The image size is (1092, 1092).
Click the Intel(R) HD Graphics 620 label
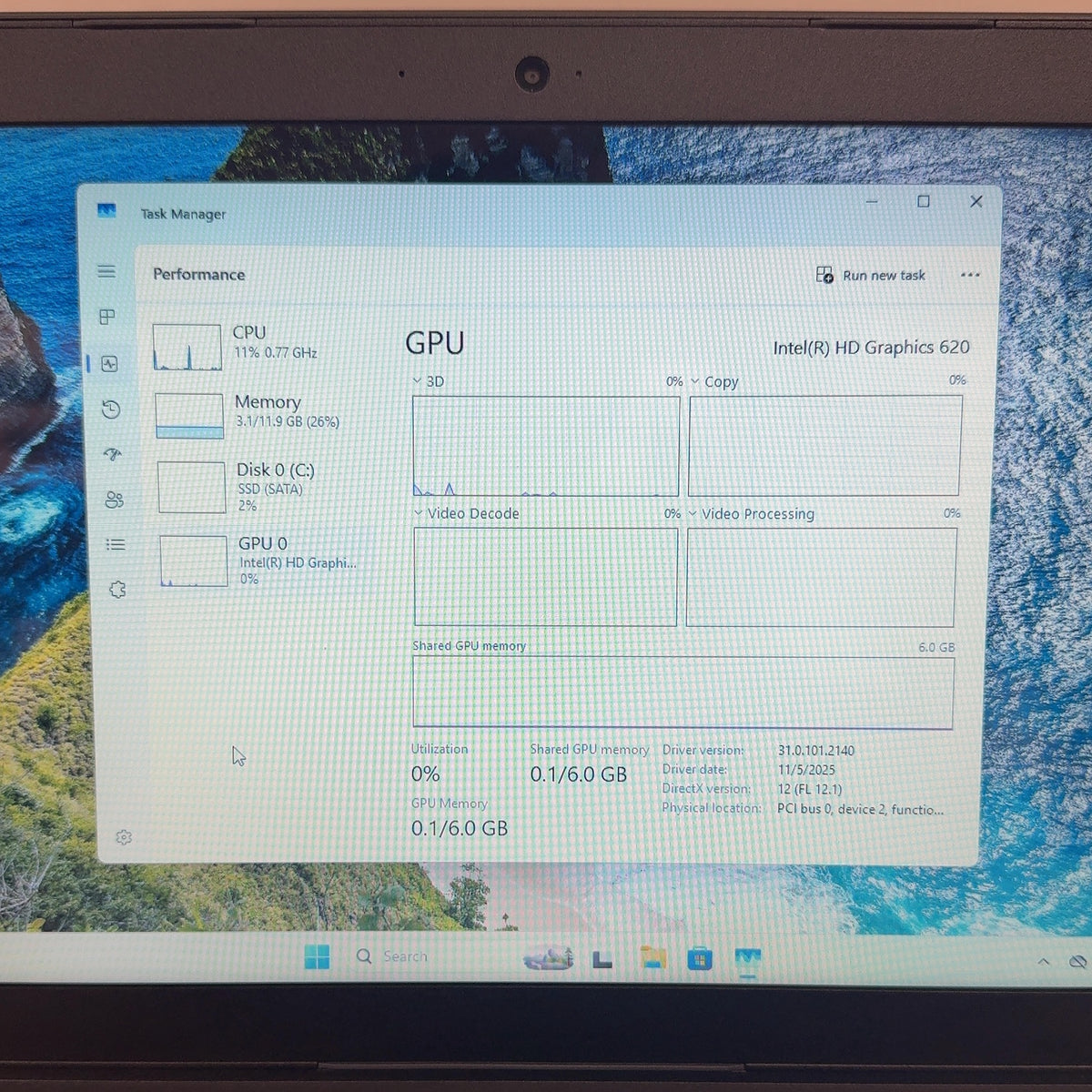click(871, 348)
